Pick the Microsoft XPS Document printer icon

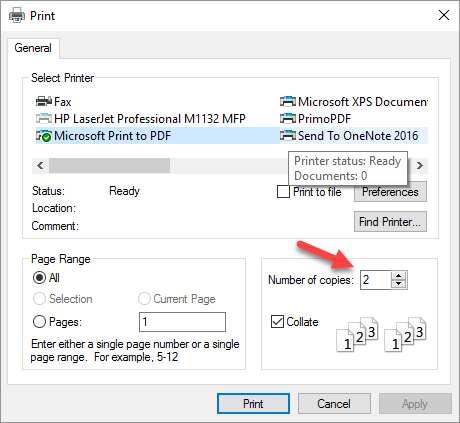288,101
